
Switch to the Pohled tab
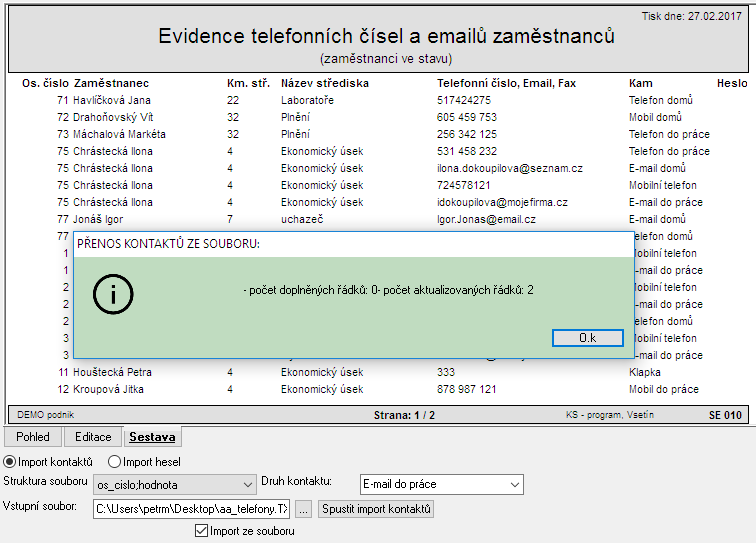click(x=33, y=437)
